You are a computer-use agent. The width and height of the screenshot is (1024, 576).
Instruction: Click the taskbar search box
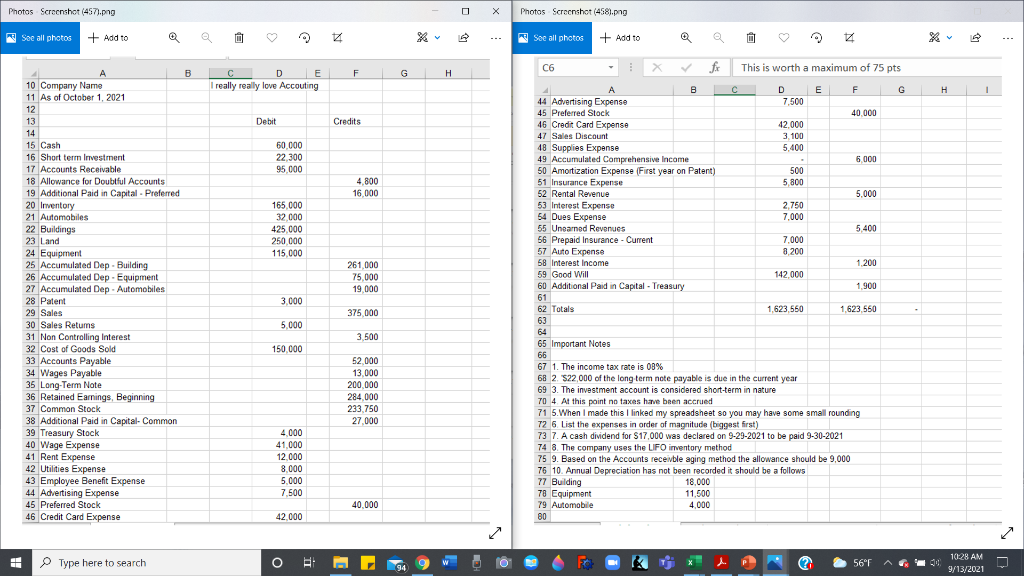point(146,562)
